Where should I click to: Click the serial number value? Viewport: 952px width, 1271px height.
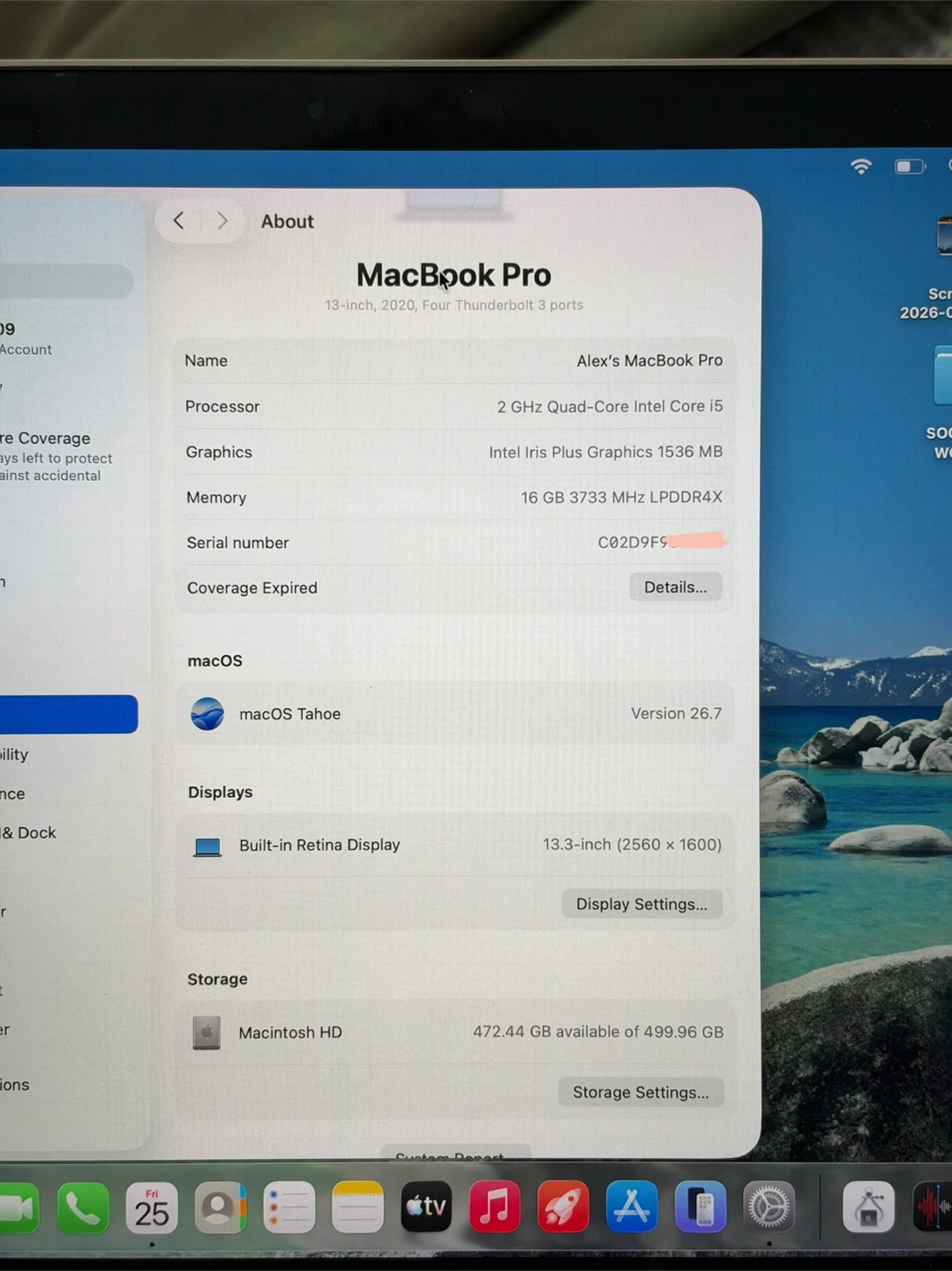pyautogui.click(x=661, y=542)
